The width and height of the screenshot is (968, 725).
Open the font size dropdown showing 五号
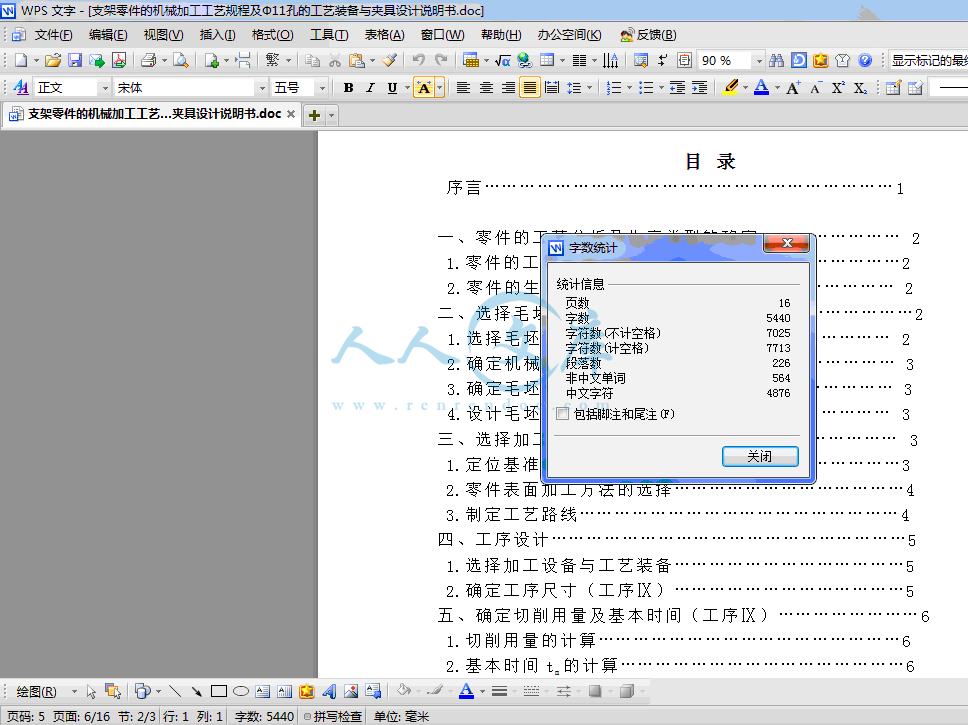pos(321,88)
